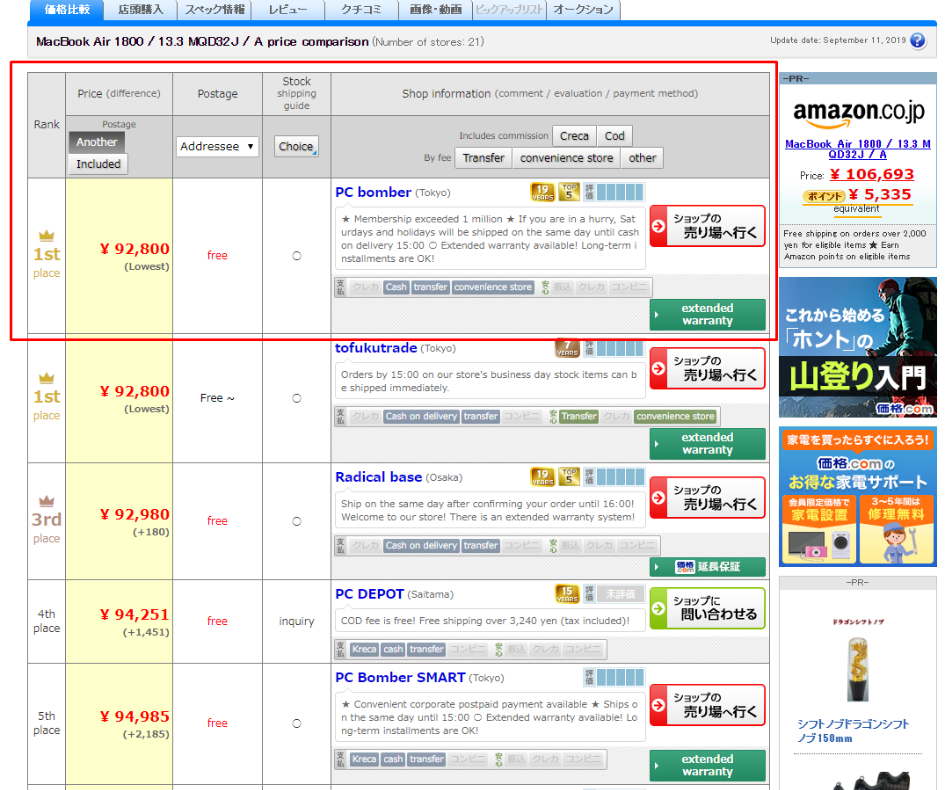Viewport: 945px width, 790px height.
Task: Click the bronze crown for 3rd place
Action: (46, 501)
